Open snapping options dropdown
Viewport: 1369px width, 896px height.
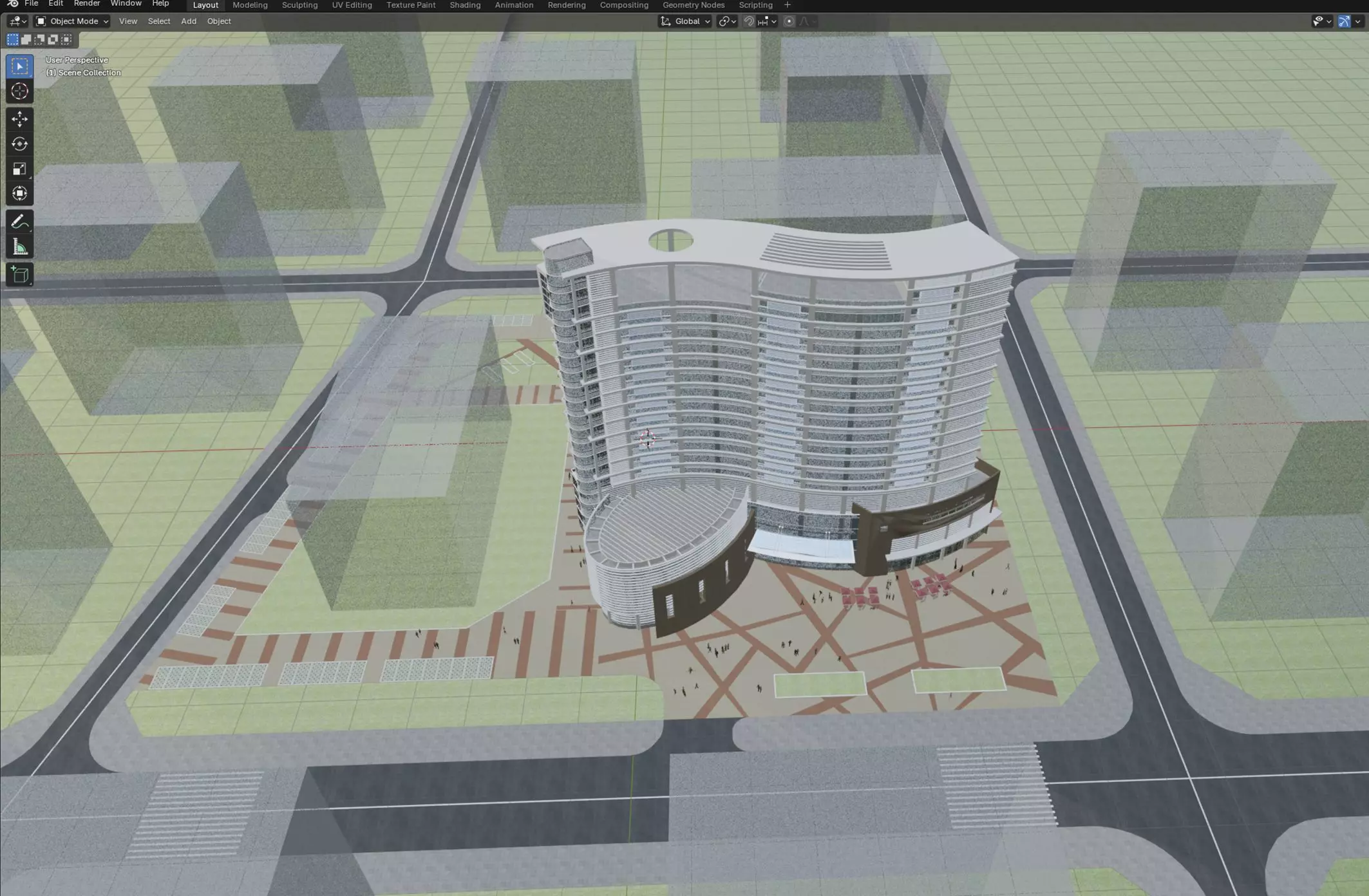coord(768,21)
